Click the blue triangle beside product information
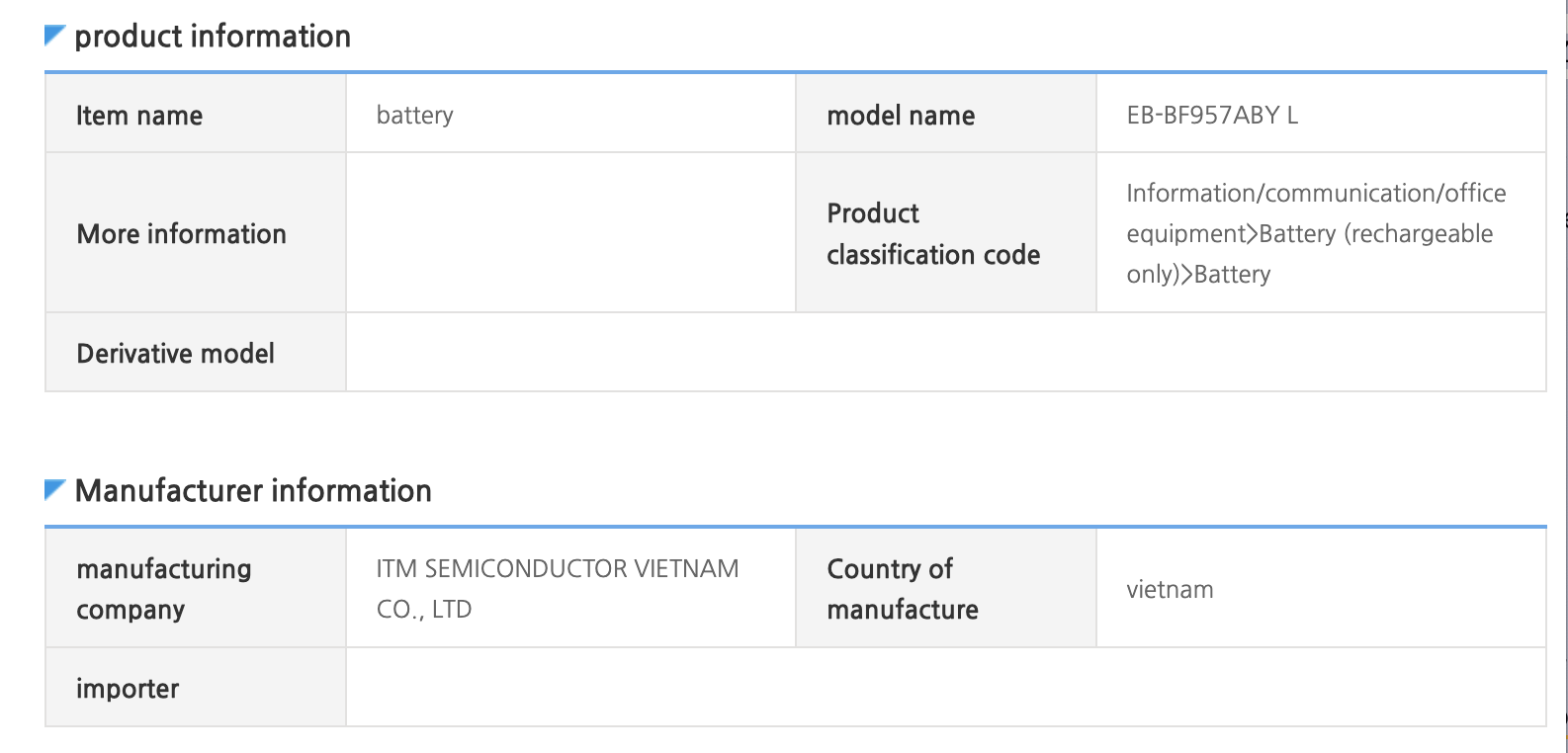 (x=54, y=36)
